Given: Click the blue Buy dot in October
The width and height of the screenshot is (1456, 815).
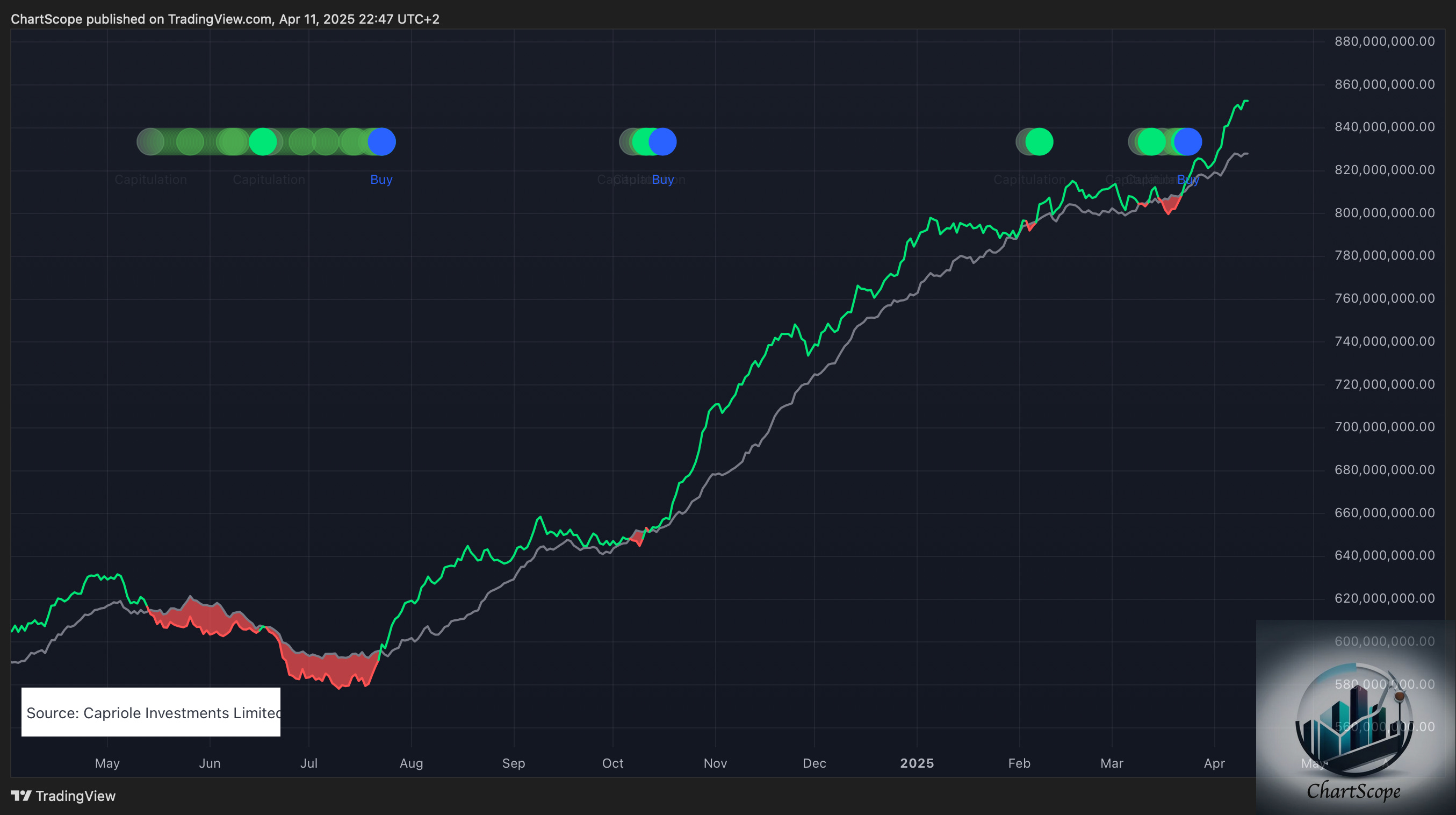Looking at the screenshot, I should [x=662, y=142].
